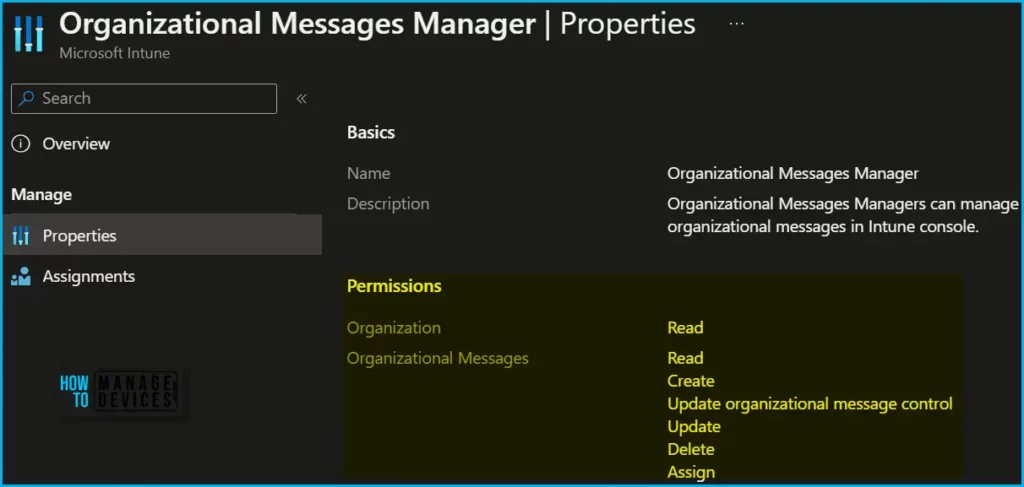Image resolution: width=1024 pixels, height=487 pixels.
Task: Focus the Search input field
Action: click(x=144, y=99)
